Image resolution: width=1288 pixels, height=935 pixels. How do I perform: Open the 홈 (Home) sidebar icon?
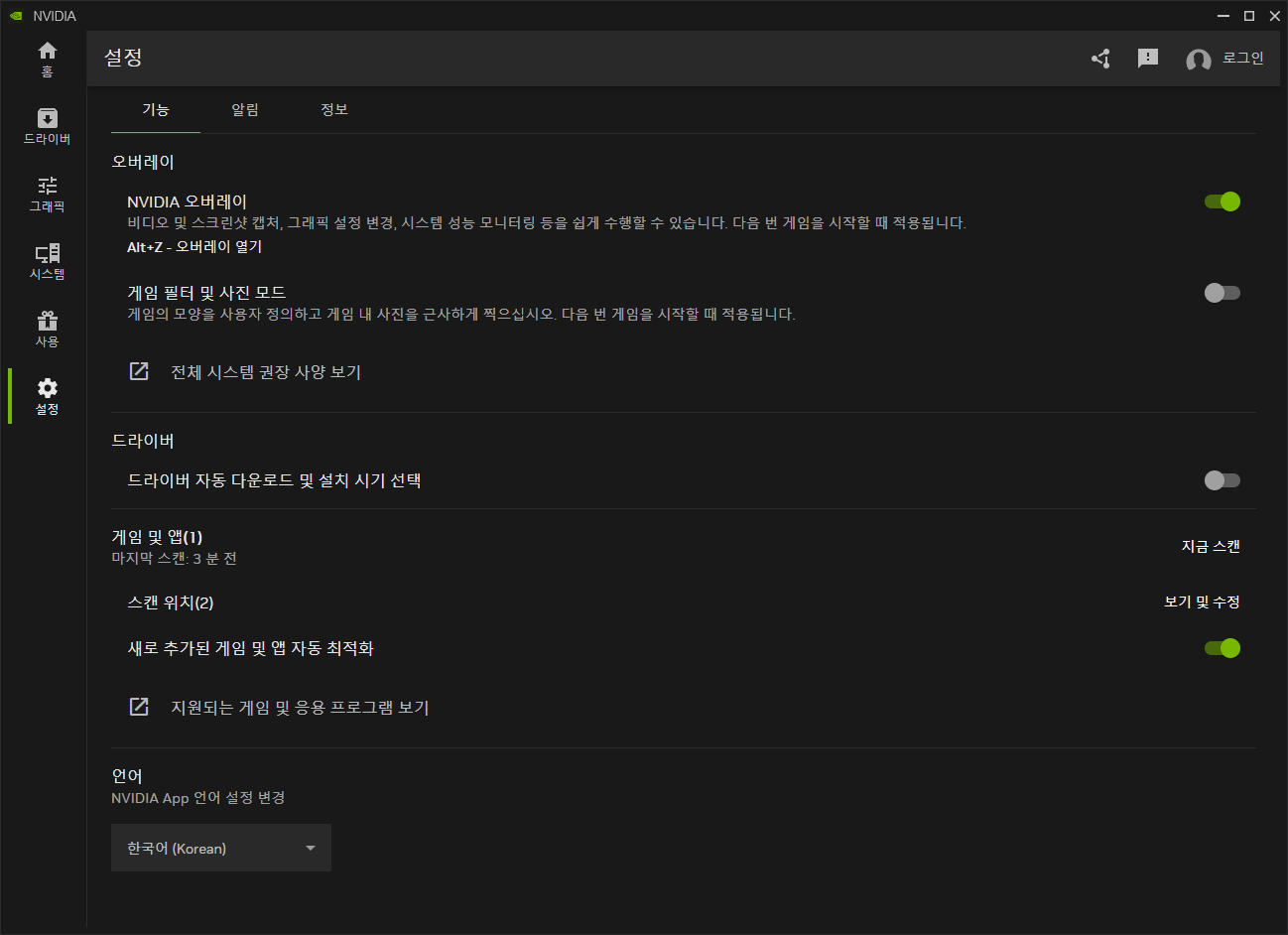click(47, 60)
